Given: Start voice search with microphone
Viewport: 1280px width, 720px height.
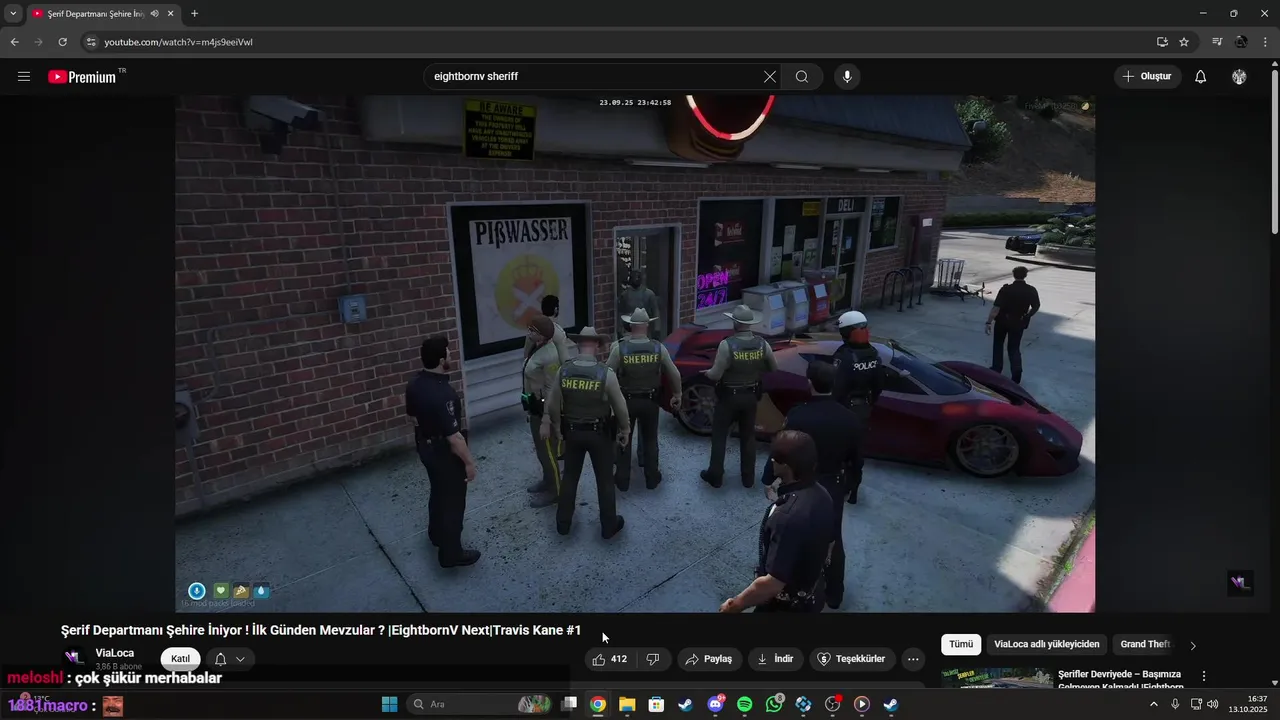Looking at the screenshot, I should [x=847, y=77].
